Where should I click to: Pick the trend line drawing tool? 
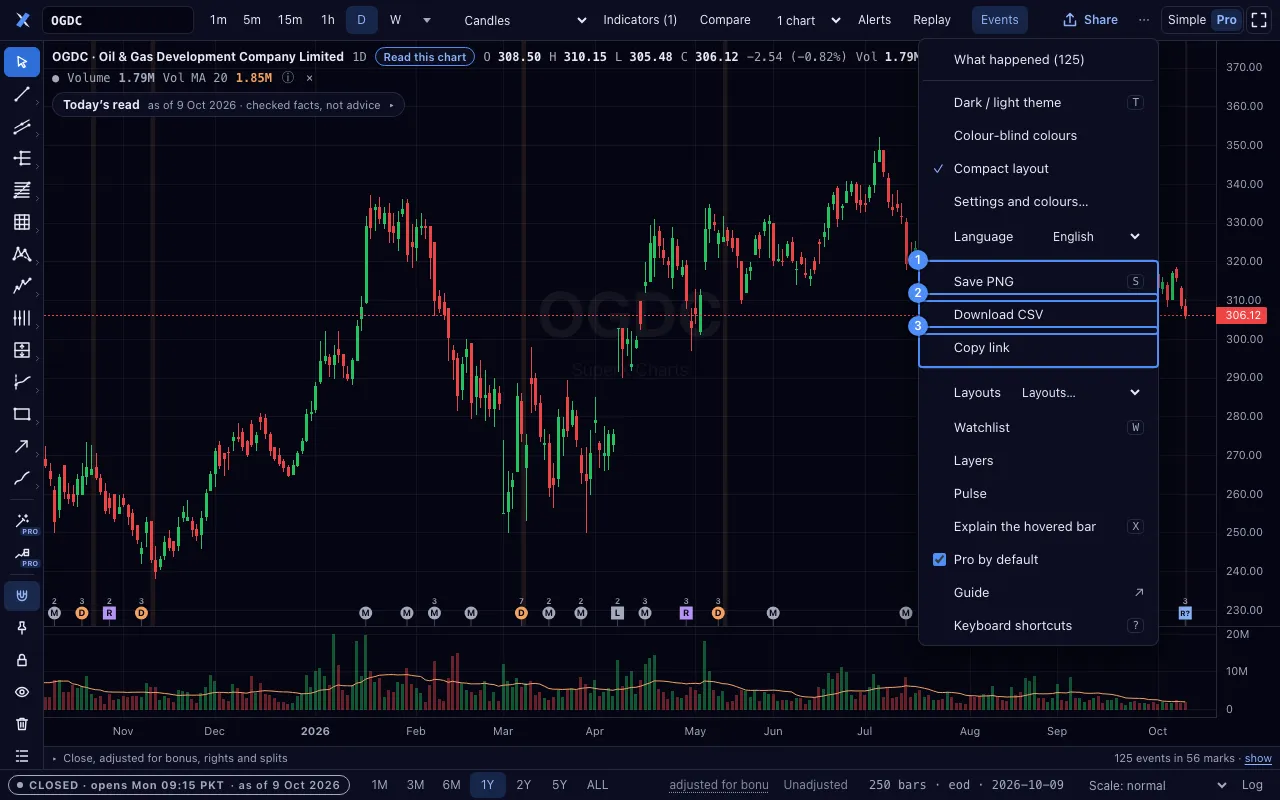coord(22,94)
